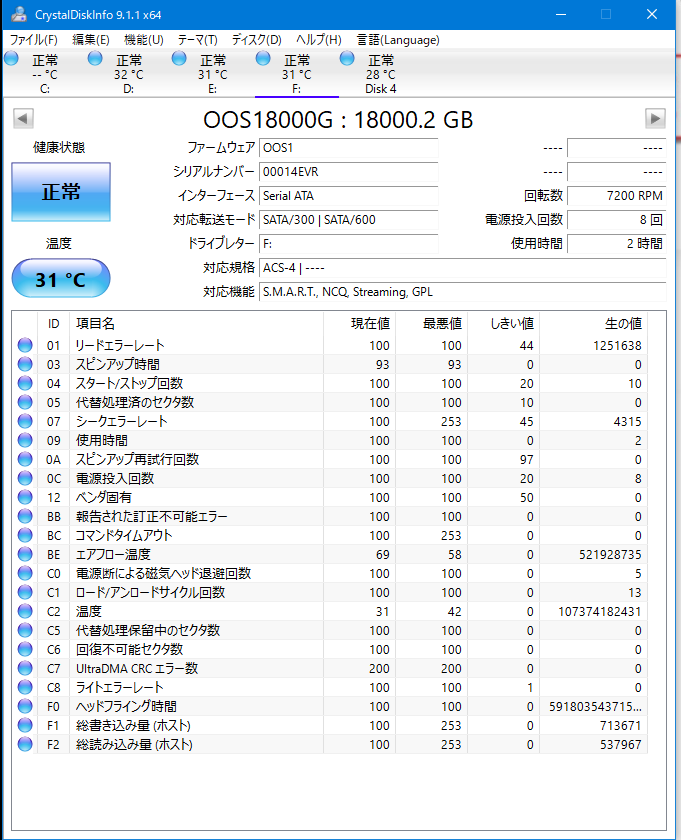Click the status icon for row 05 代替処理済のセクタ数
This screenshot has width=681, height=840.
pyautogui.click(x=25, y=402)
